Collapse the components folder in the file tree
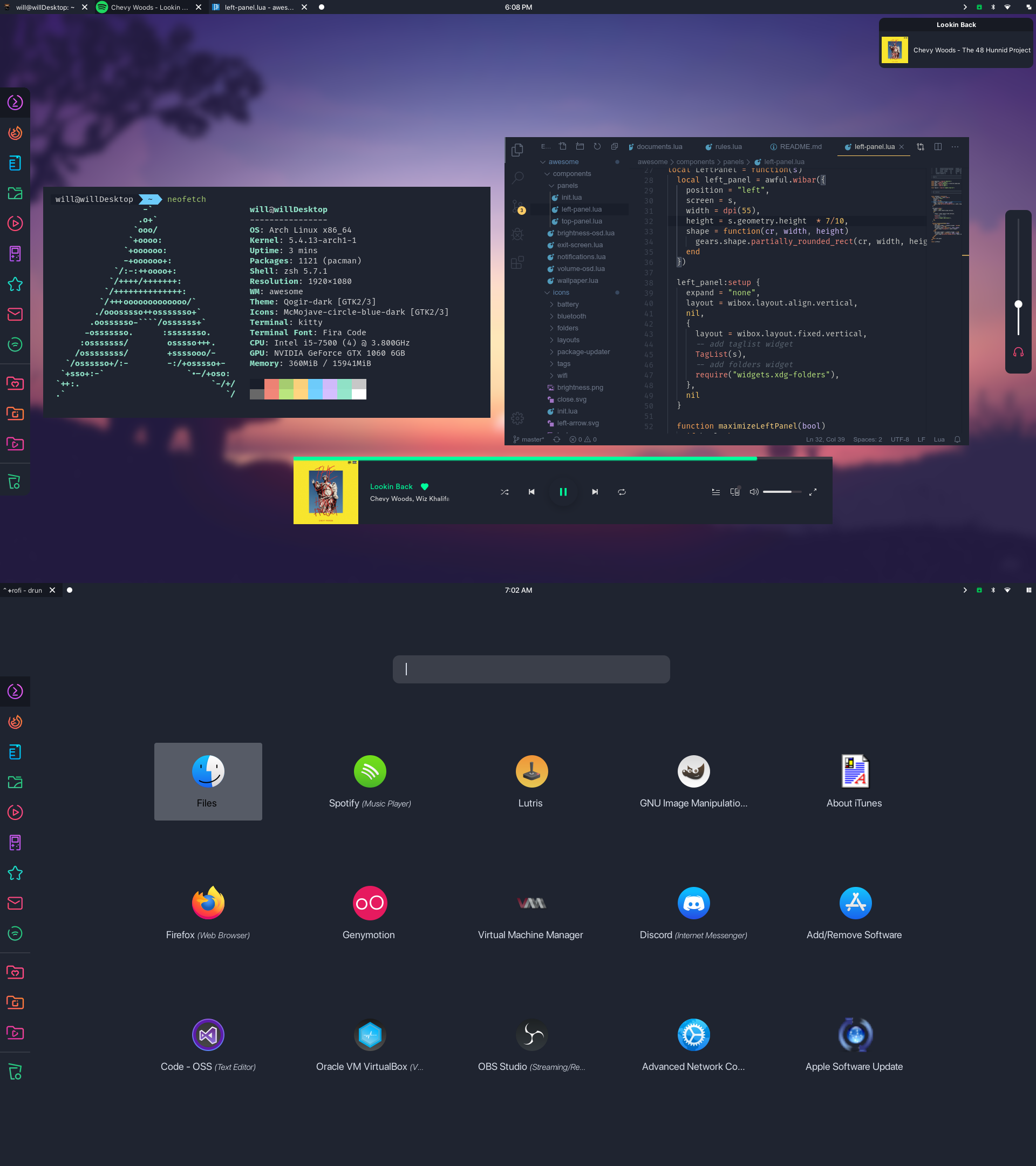This screenshot has height=1166, width=1036. 571,173
